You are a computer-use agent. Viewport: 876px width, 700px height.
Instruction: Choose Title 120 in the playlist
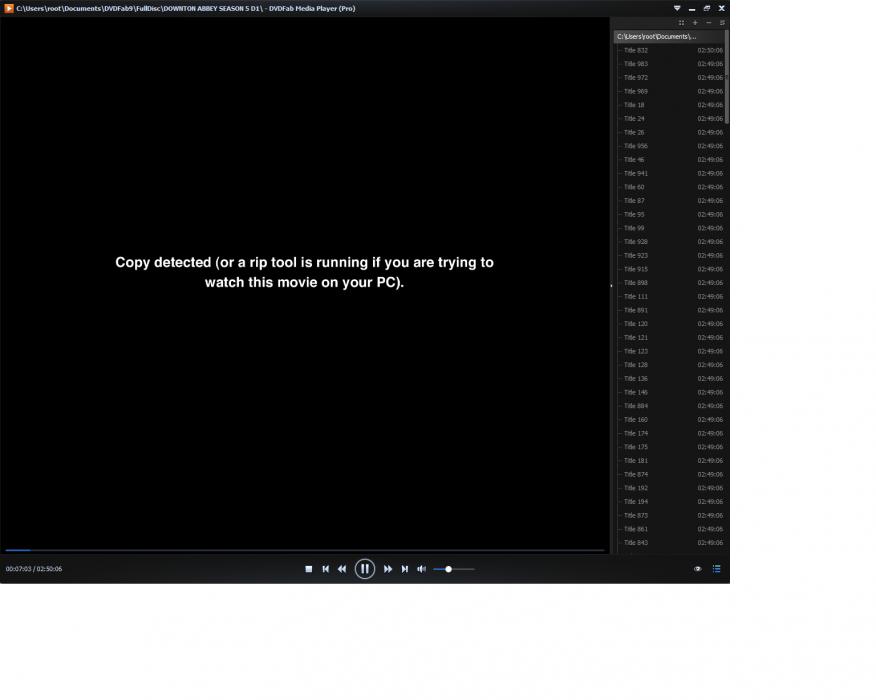tap(670, 324)
